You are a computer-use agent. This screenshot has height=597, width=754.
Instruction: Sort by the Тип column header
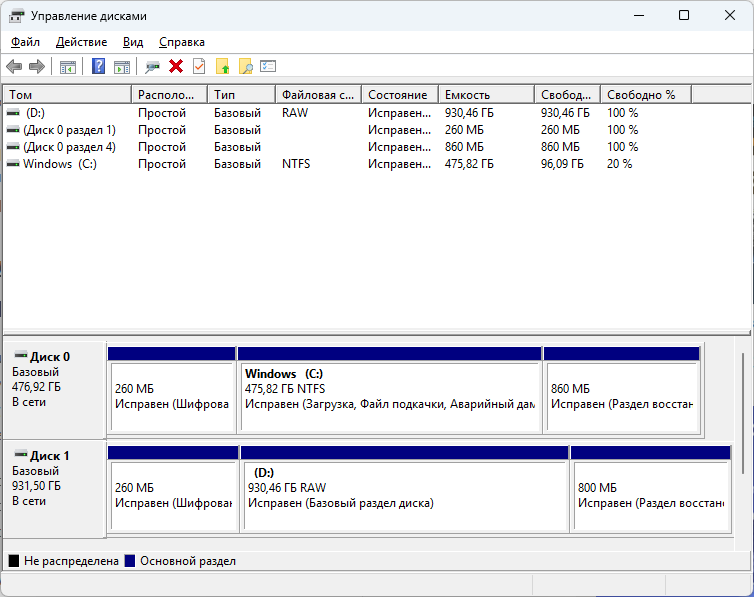(242, 95)
